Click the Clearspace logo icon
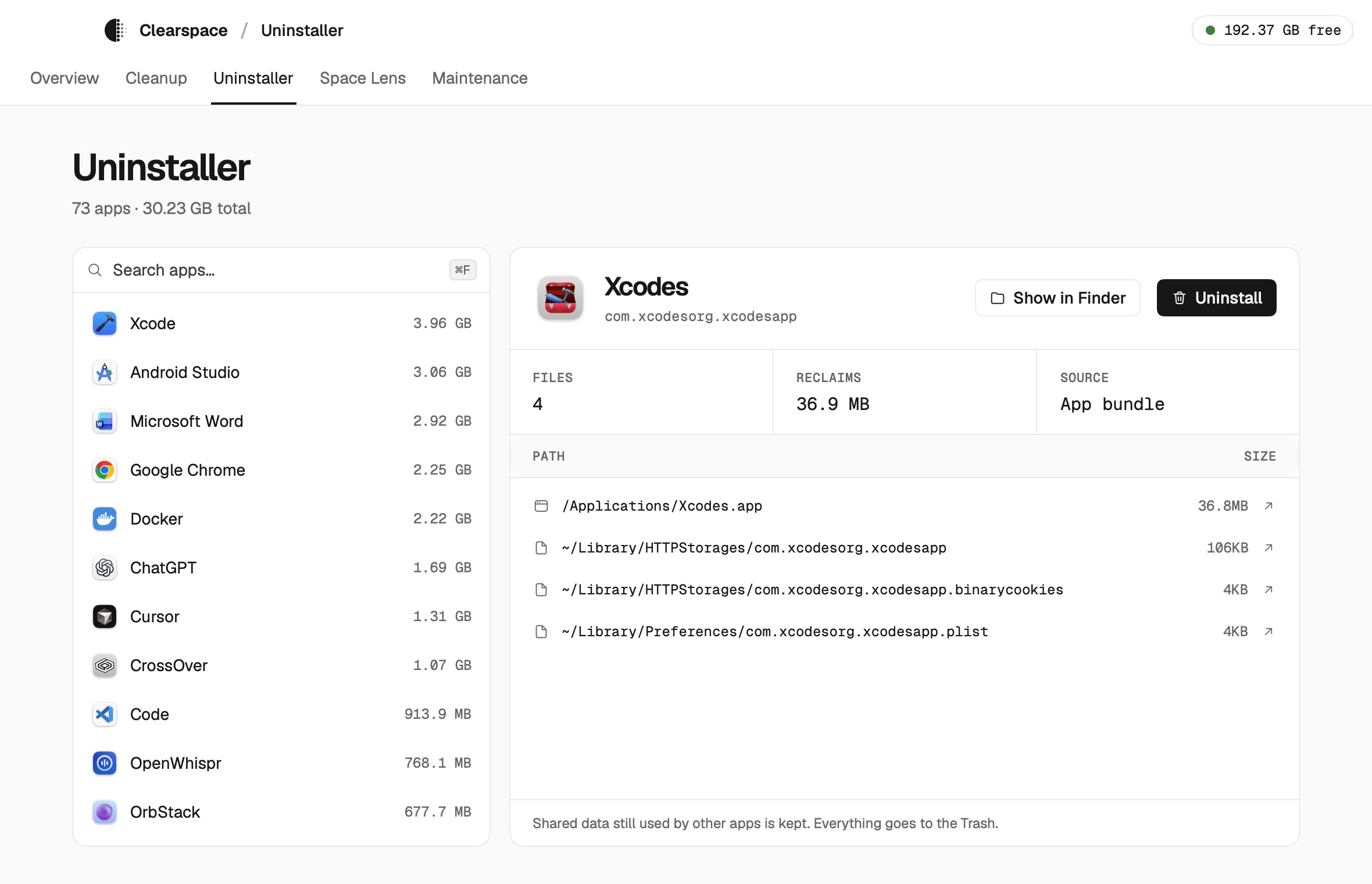This screenshot has height=884, width=1372. 116,30
